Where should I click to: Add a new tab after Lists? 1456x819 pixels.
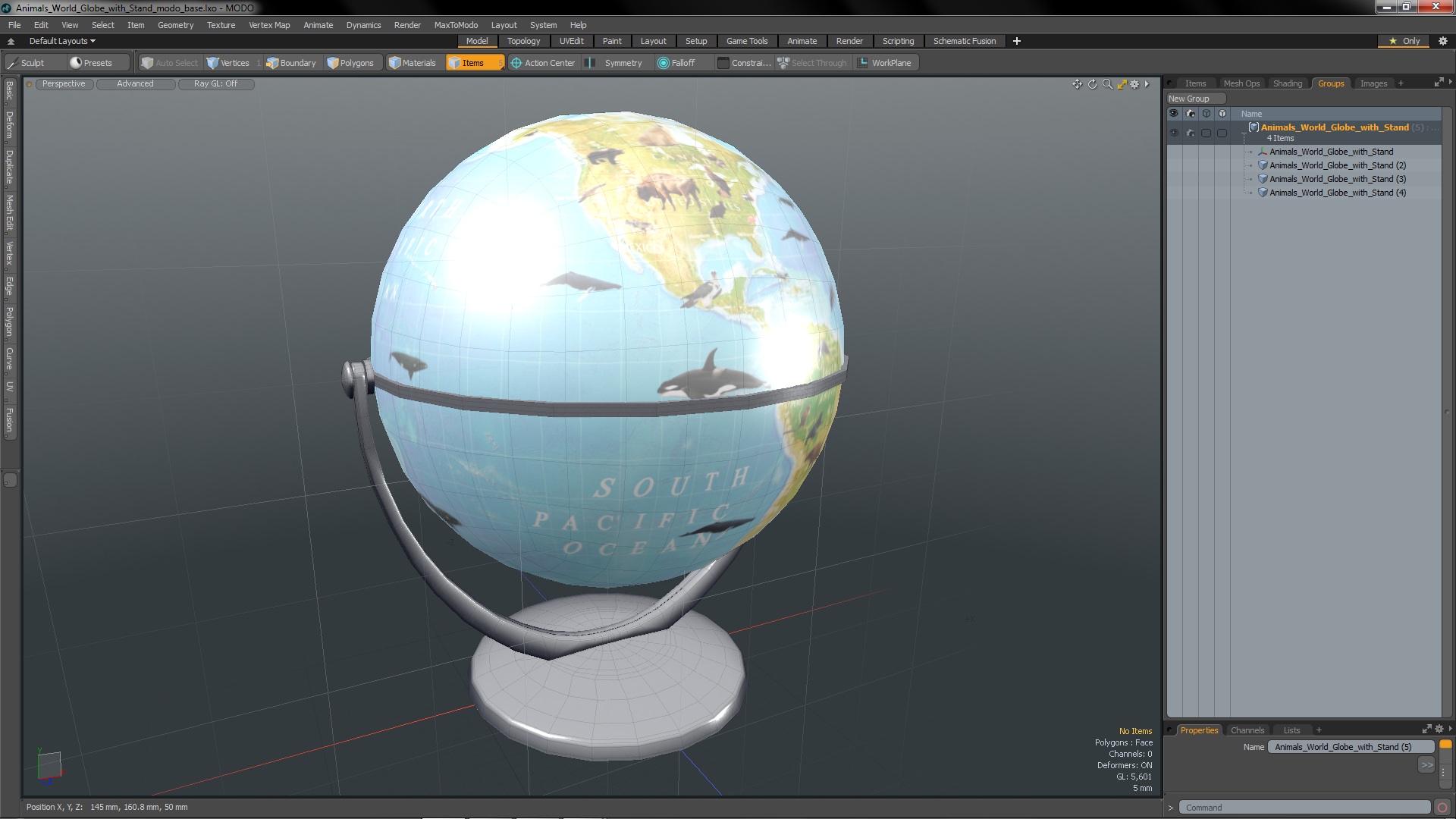(1319, 730)
